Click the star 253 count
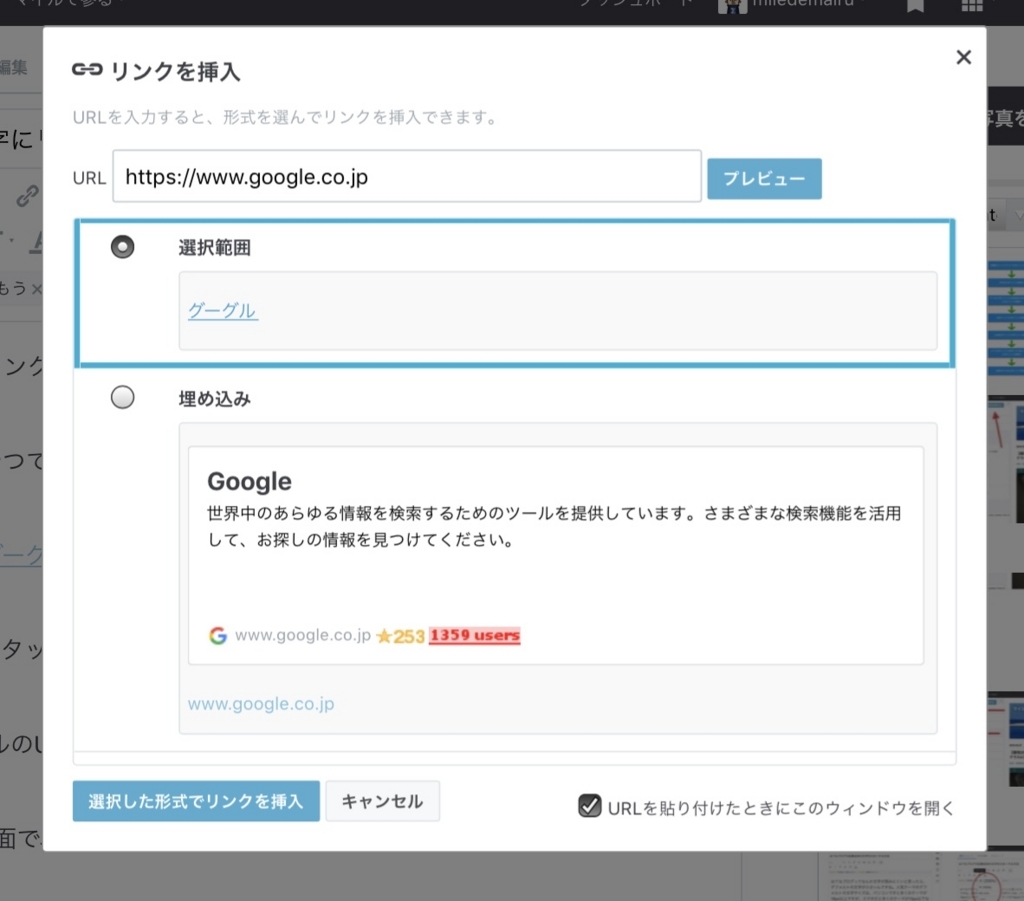Image resolution: width=1024 pixels, height=901 pixels. click(401, 636)
